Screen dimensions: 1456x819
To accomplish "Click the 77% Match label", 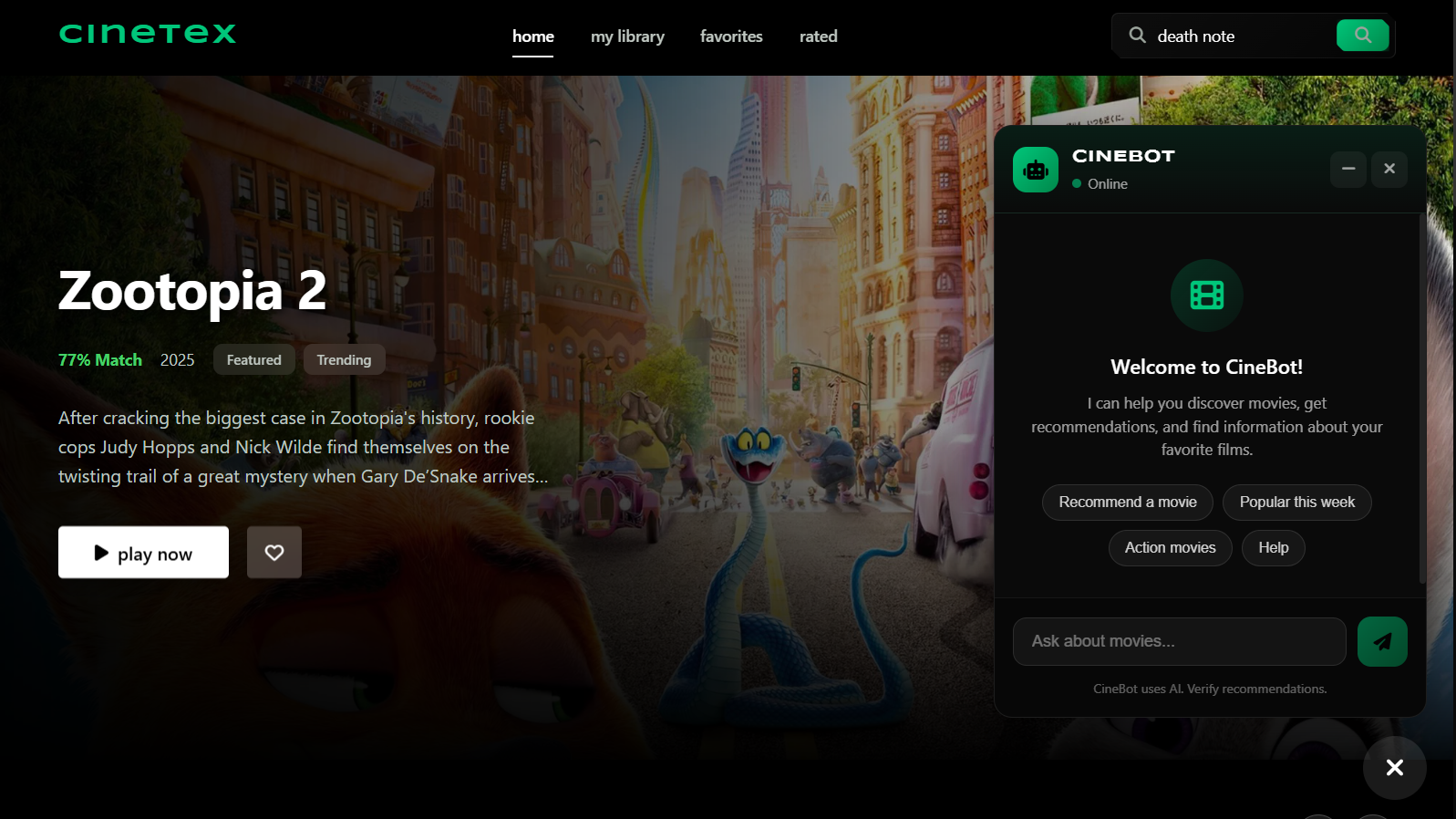I will click(x=100, y=360).
